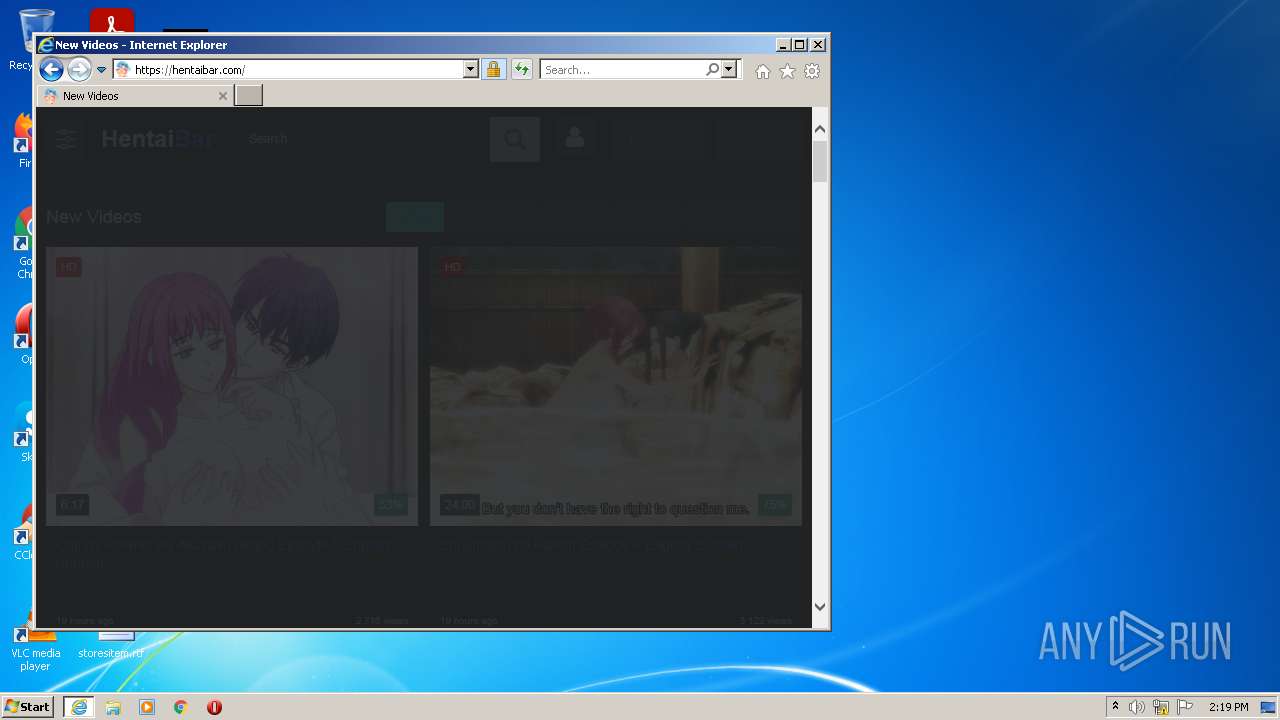1280x720 pixels.
Task: Click the site's magnifier search button
Action: (x=515, y=139)
